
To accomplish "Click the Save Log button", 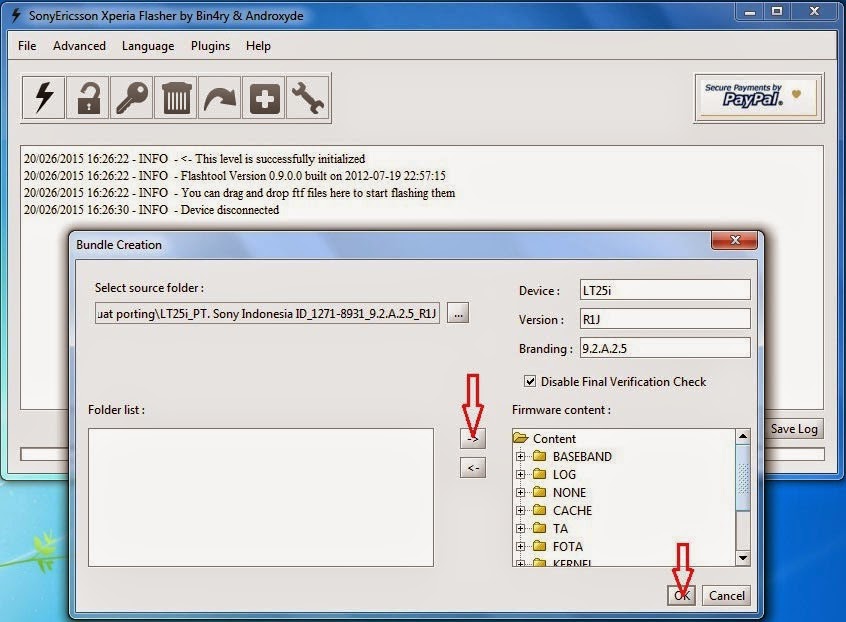I will click(794, 428).
